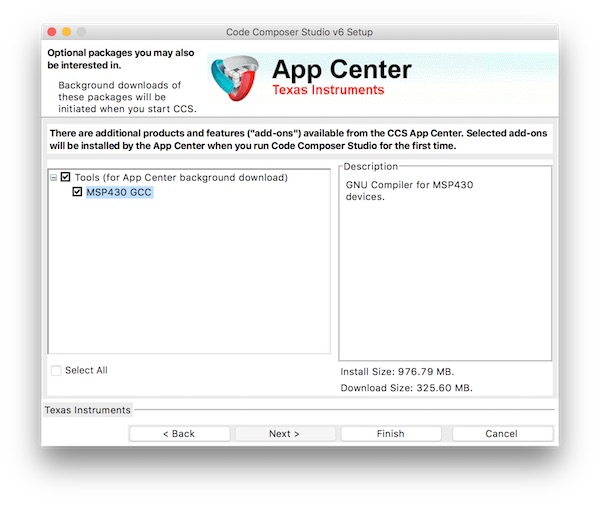The image size is (600, 505).
Task: Click the App Center heading text
Action: point(342,70)
